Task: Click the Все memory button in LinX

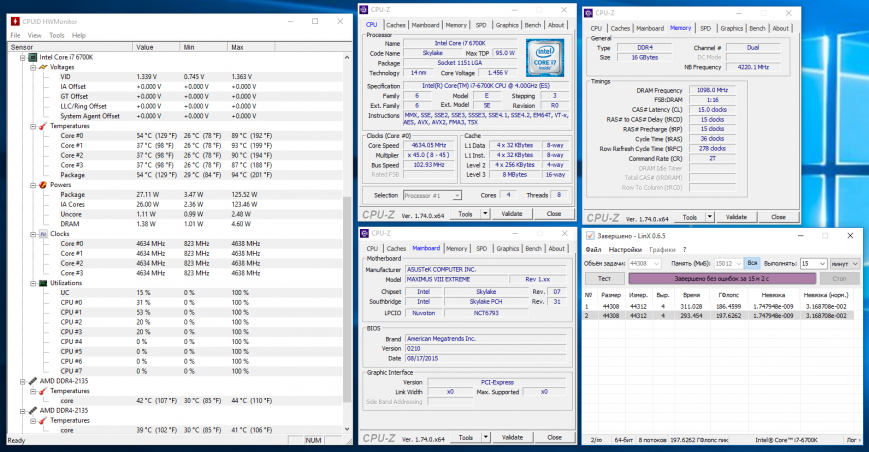Action: pos(752,264)
